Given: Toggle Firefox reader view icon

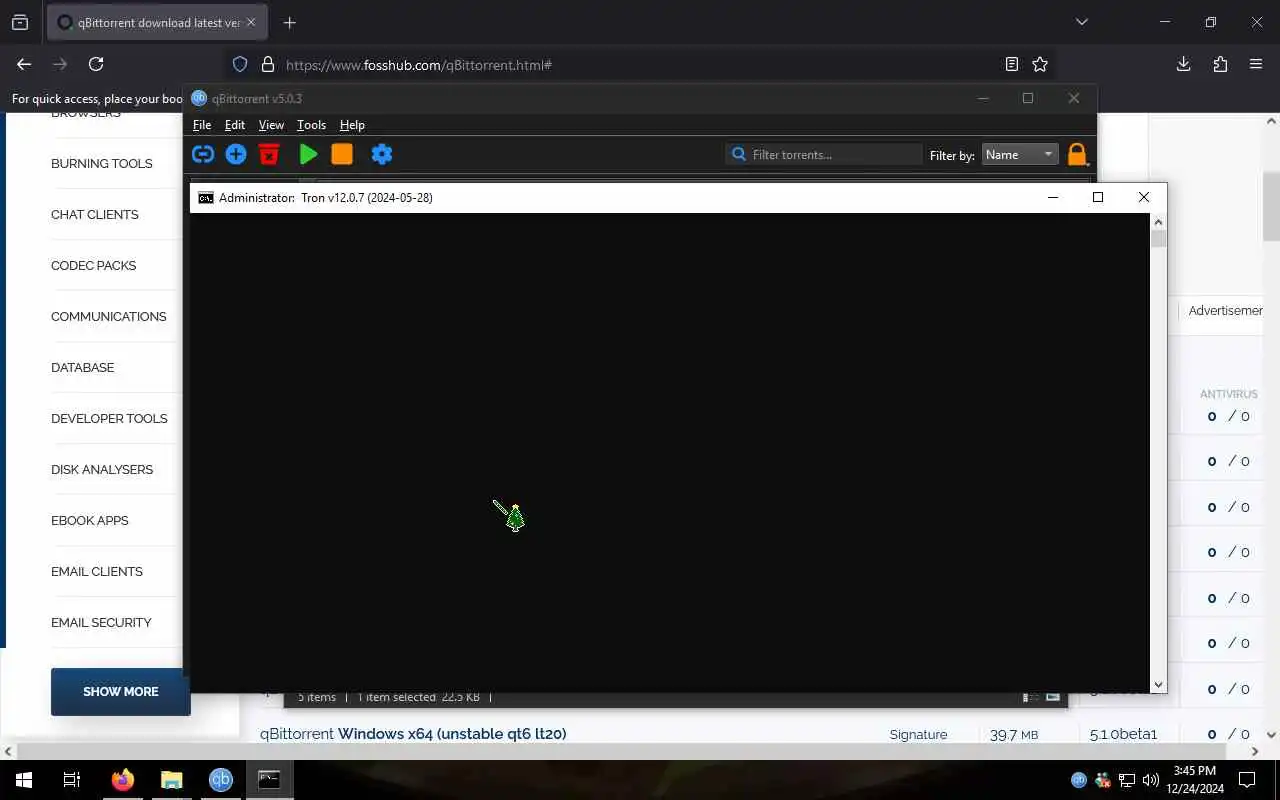Looking at the screenshot, I should tap(1012, 64).
